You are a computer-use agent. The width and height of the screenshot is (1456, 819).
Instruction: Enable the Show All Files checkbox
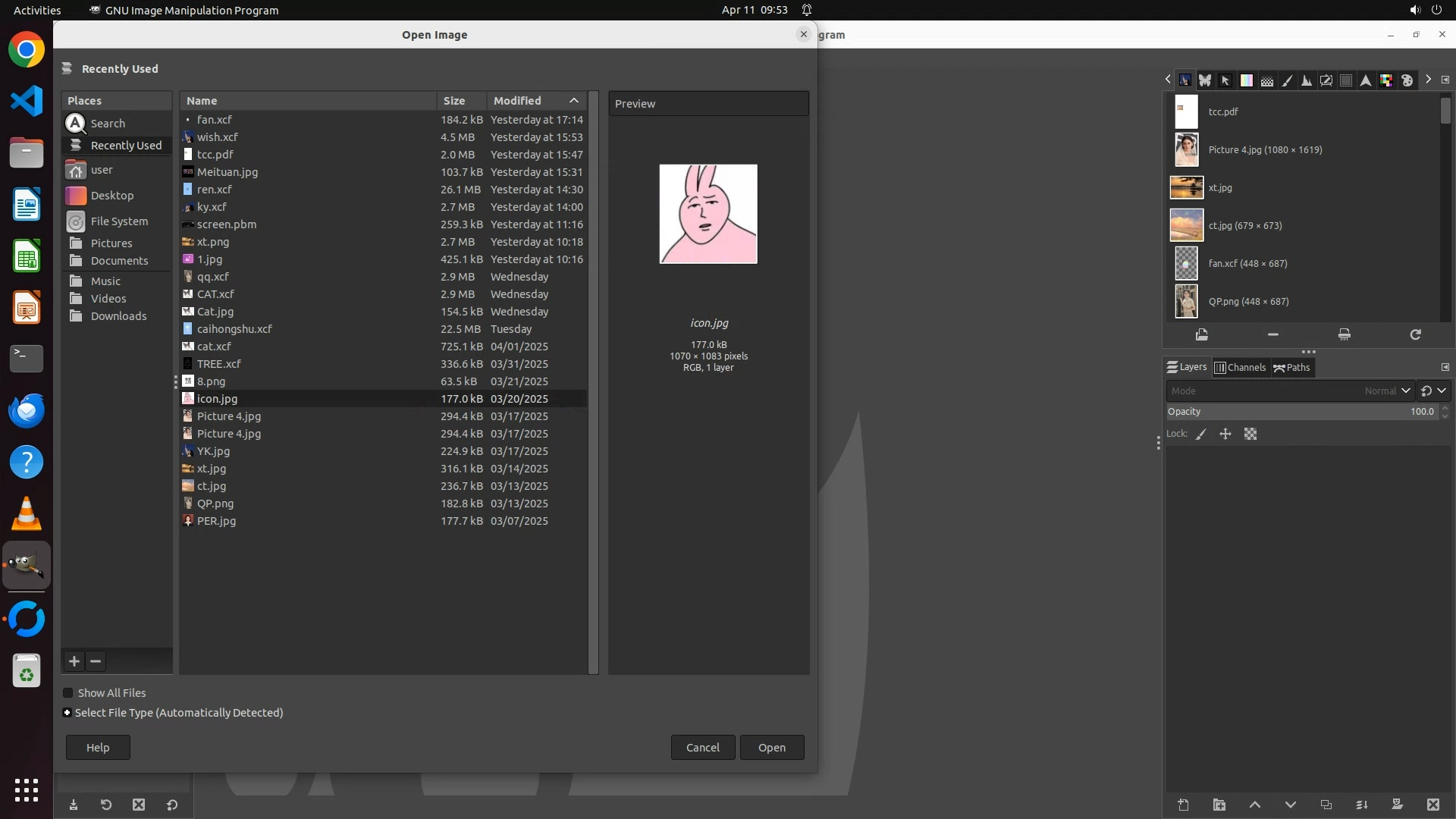(x=68, y=693)
